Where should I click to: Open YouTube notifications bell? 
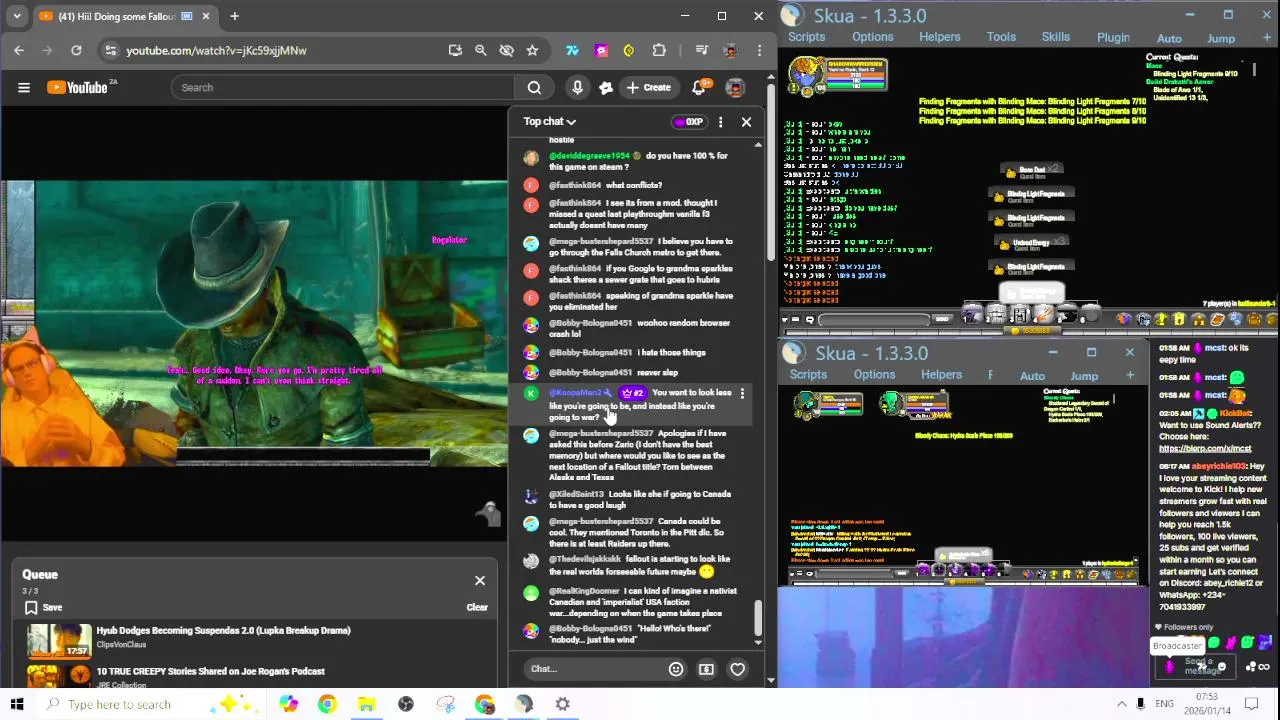coord(699,88)
